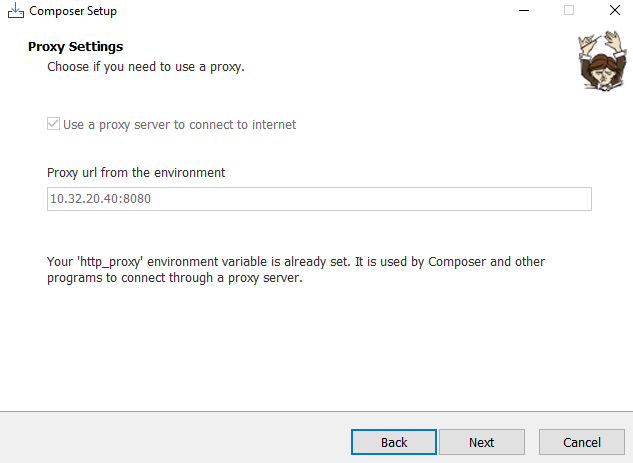Minimize the Composer Setup window

522,11
